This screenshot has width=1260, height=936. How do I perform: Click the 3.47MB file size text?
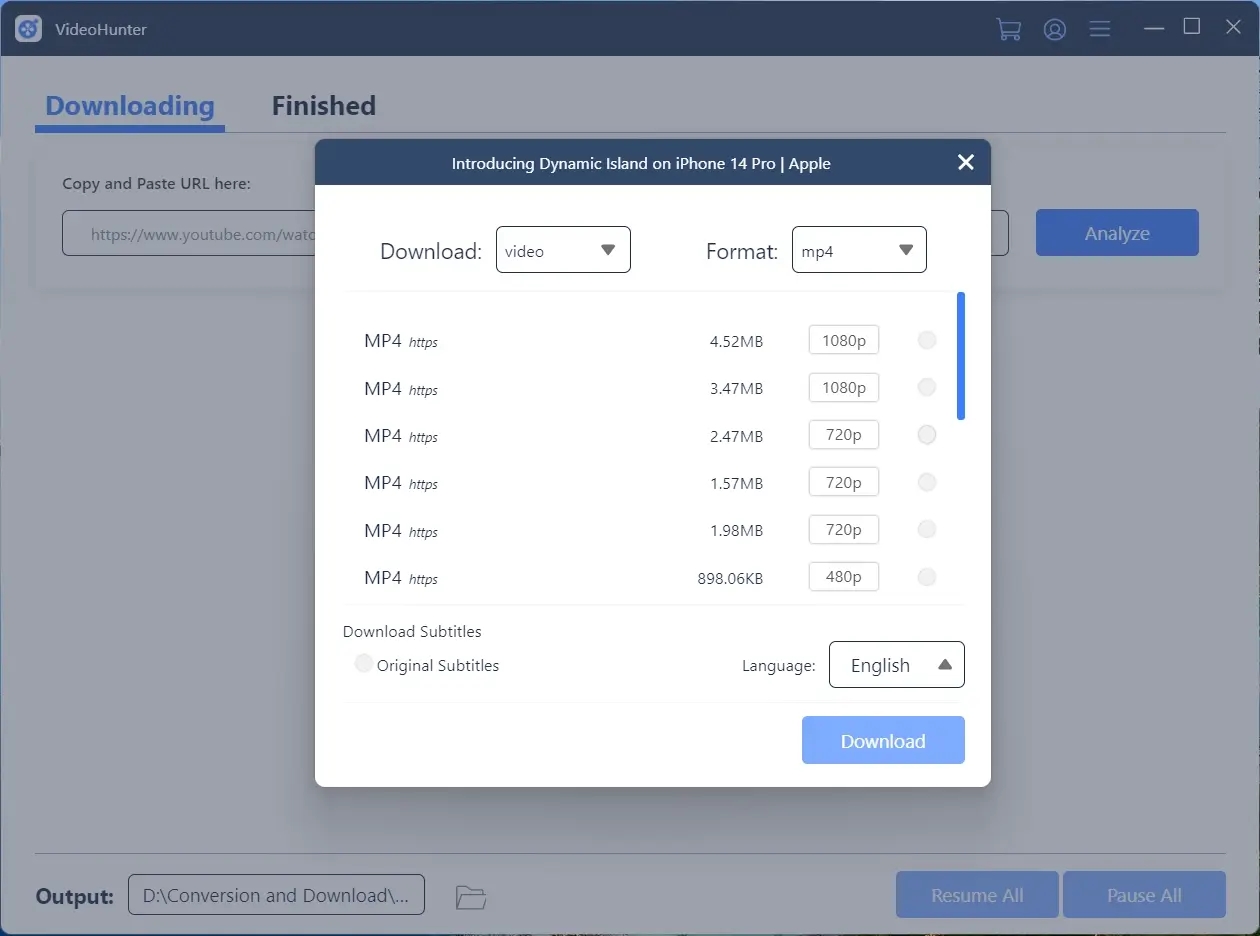click(x=736, y=388)
